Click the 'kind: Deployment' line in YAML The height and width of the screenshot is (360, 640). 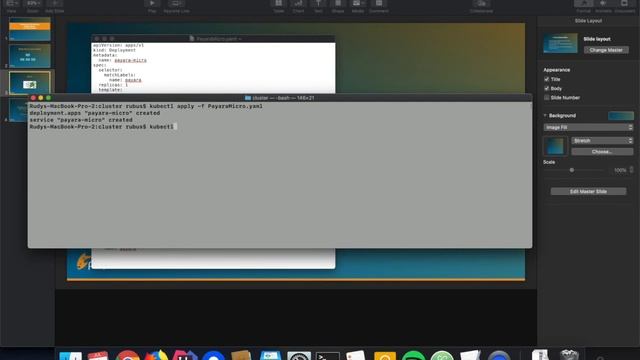coord(114,50)
